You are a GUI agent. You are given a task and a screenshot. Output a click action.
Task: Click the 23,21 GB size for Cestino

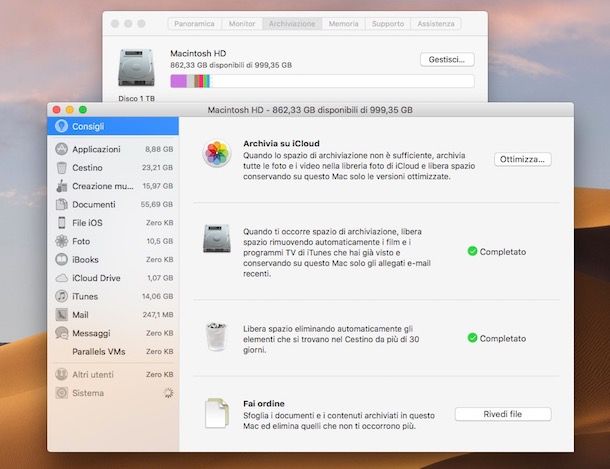point(157,168)
